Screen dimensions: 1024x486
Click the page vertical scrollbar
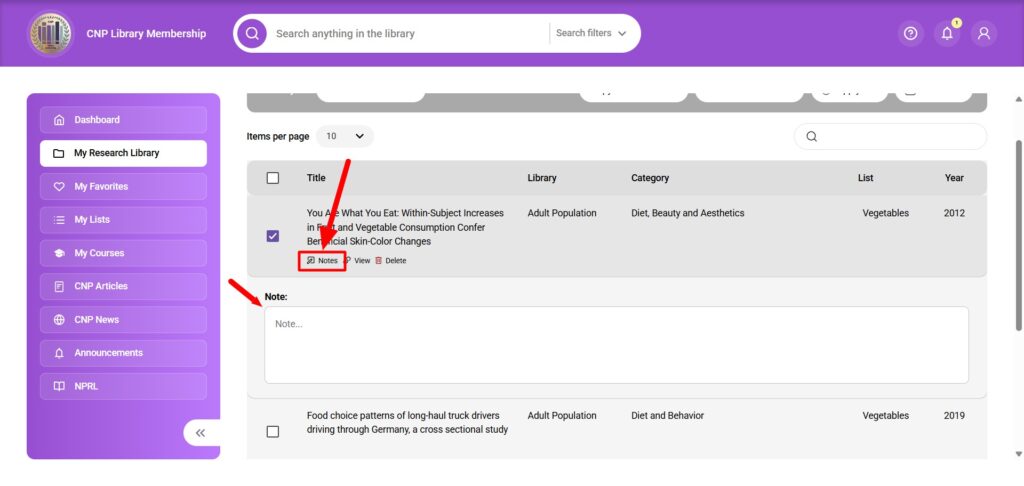(1018, 230)
